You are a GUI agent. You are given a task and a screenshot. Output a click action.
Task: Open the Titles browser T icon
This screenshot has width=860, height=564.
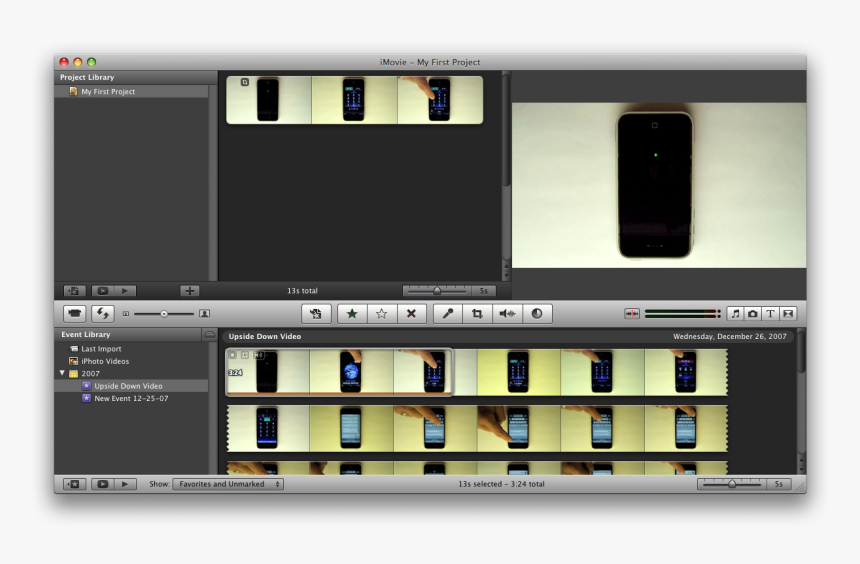pyautogui.click(x=771, y=314)
